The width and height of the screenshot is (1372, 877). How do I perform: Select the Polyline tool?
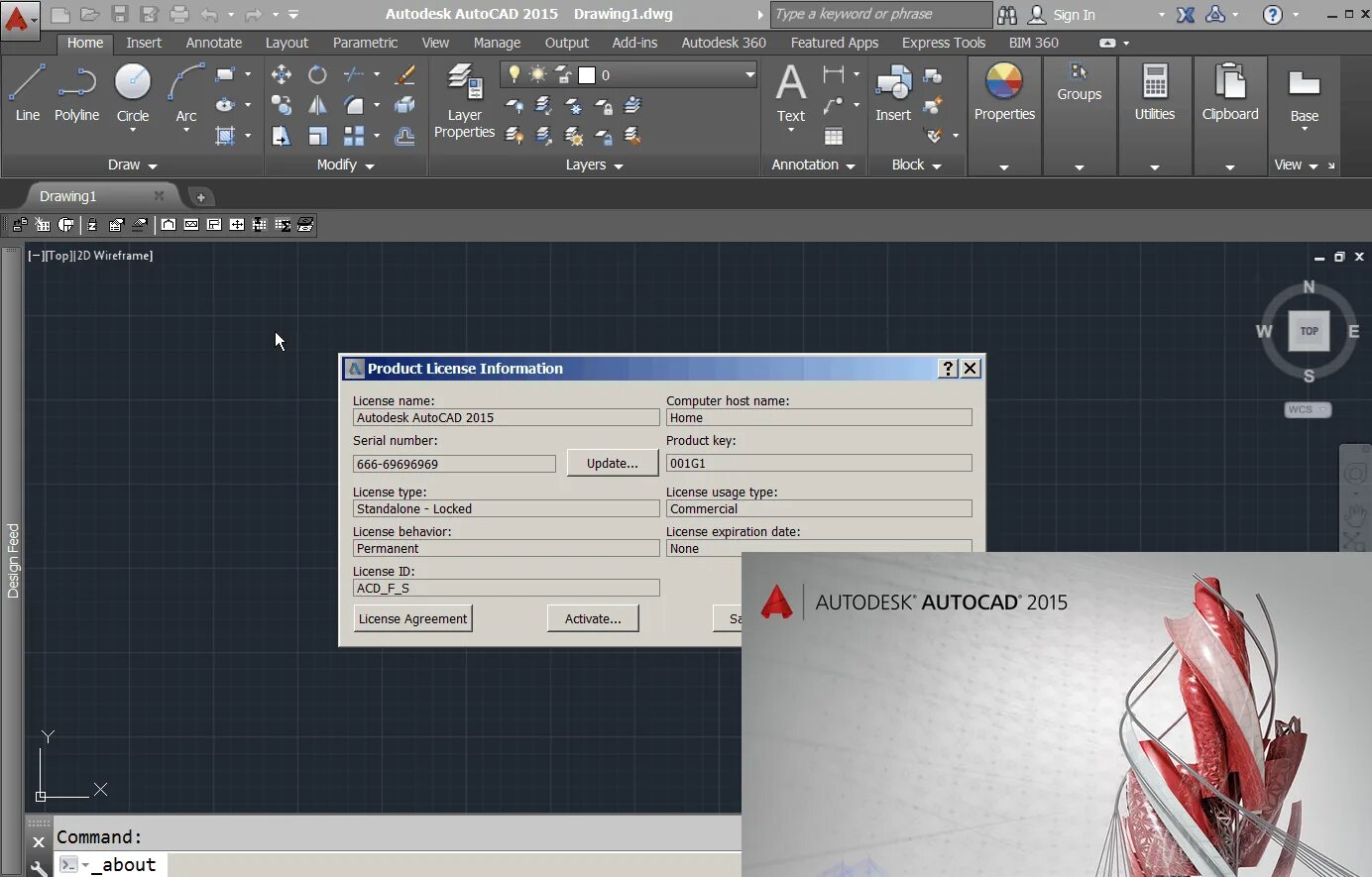pyautogui.click(x=76, y=94)
